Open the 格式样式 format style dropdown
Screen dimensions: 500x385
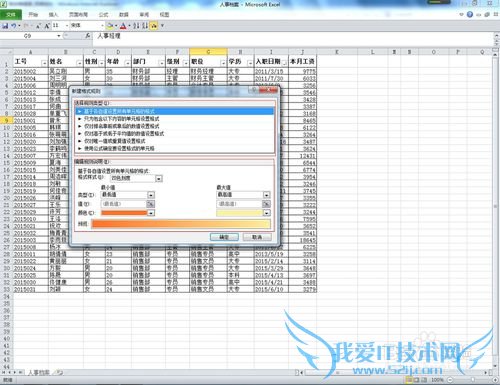click(x=159, y=179)
